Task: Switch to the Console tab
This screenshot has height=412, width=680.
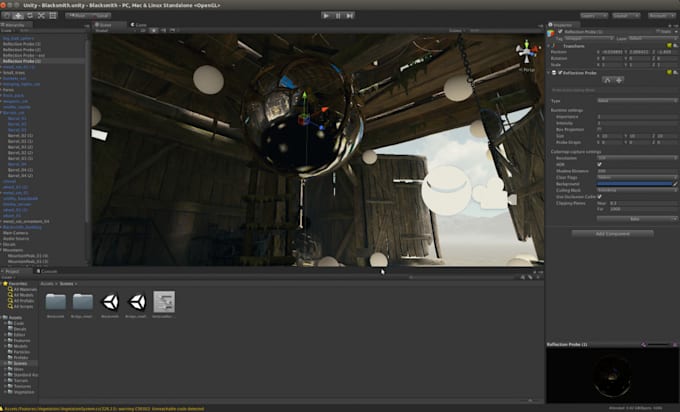Action: [49, 271]
